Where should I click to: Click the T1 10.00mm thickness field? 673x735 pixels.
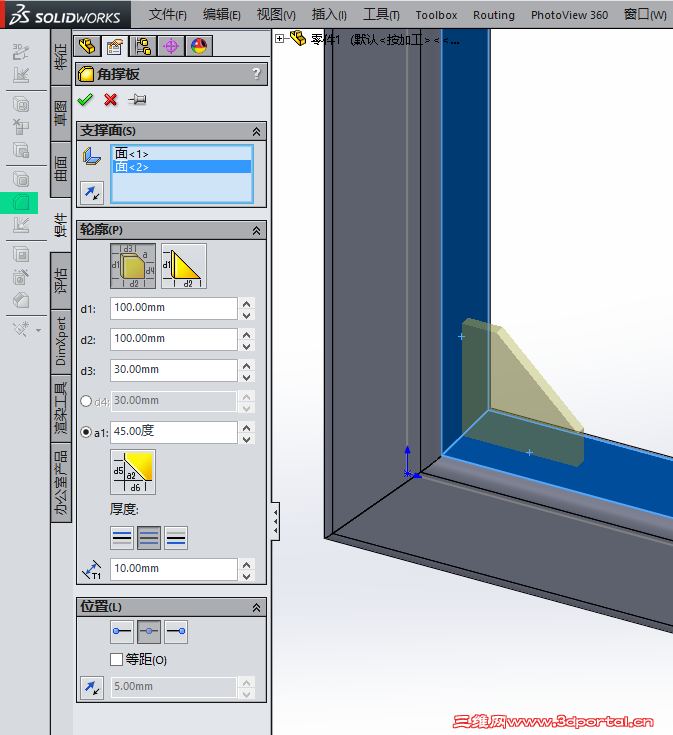tap(174, 569)
